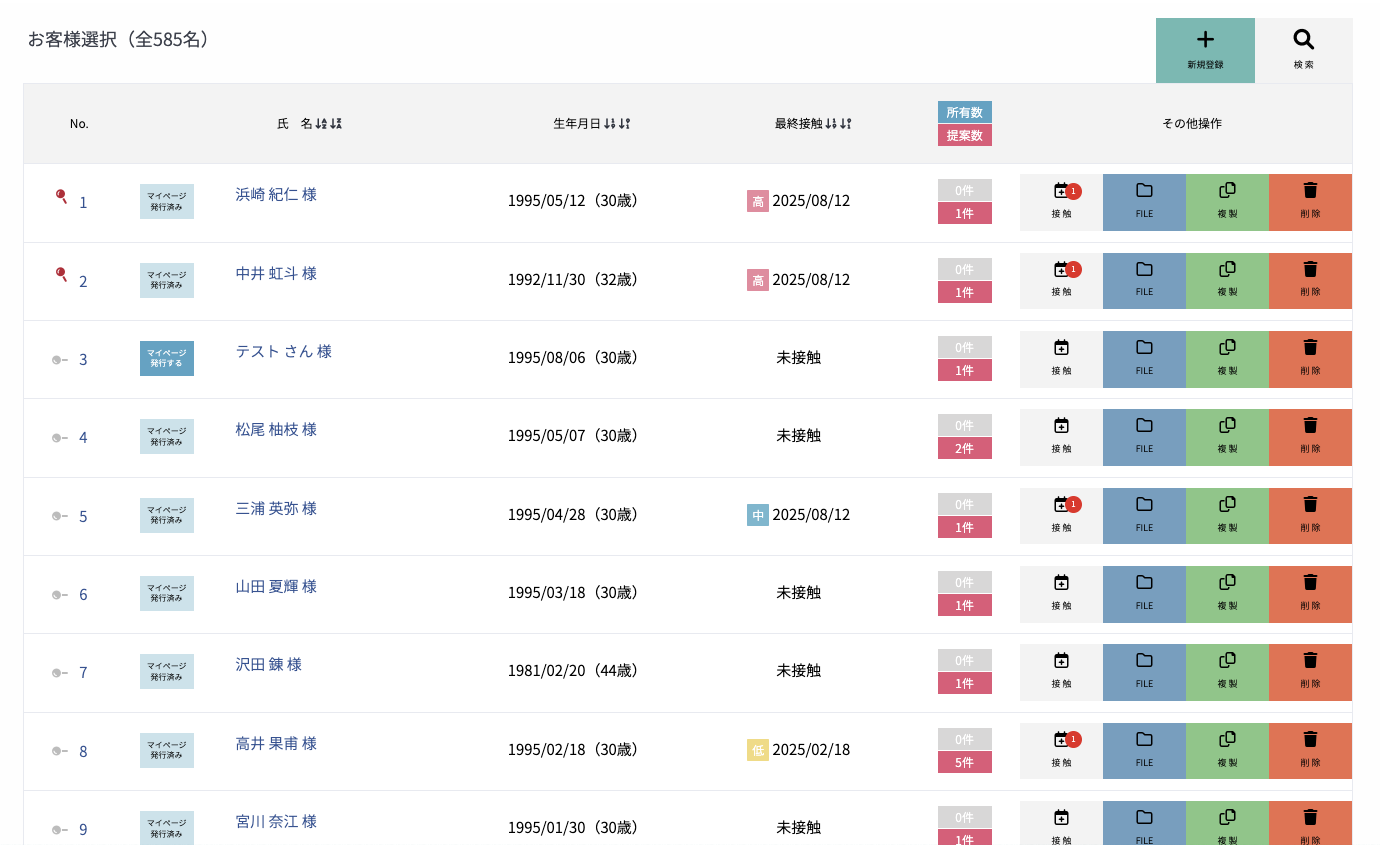Duplicate the 高井 果甫 record

point(1227,751)
